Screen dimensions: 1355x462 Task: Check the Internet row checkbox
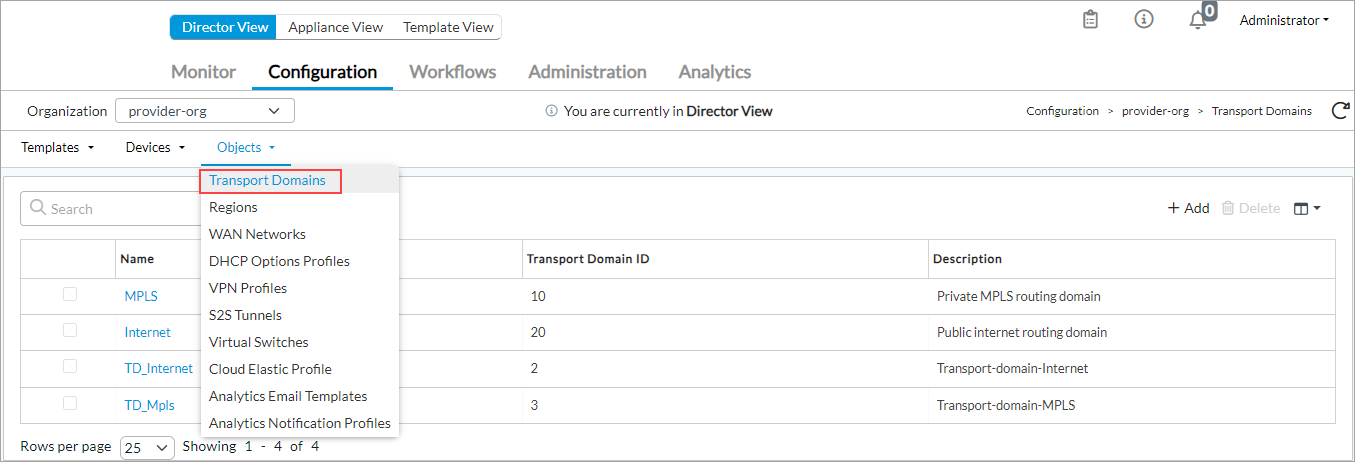[x=70, y=331]
